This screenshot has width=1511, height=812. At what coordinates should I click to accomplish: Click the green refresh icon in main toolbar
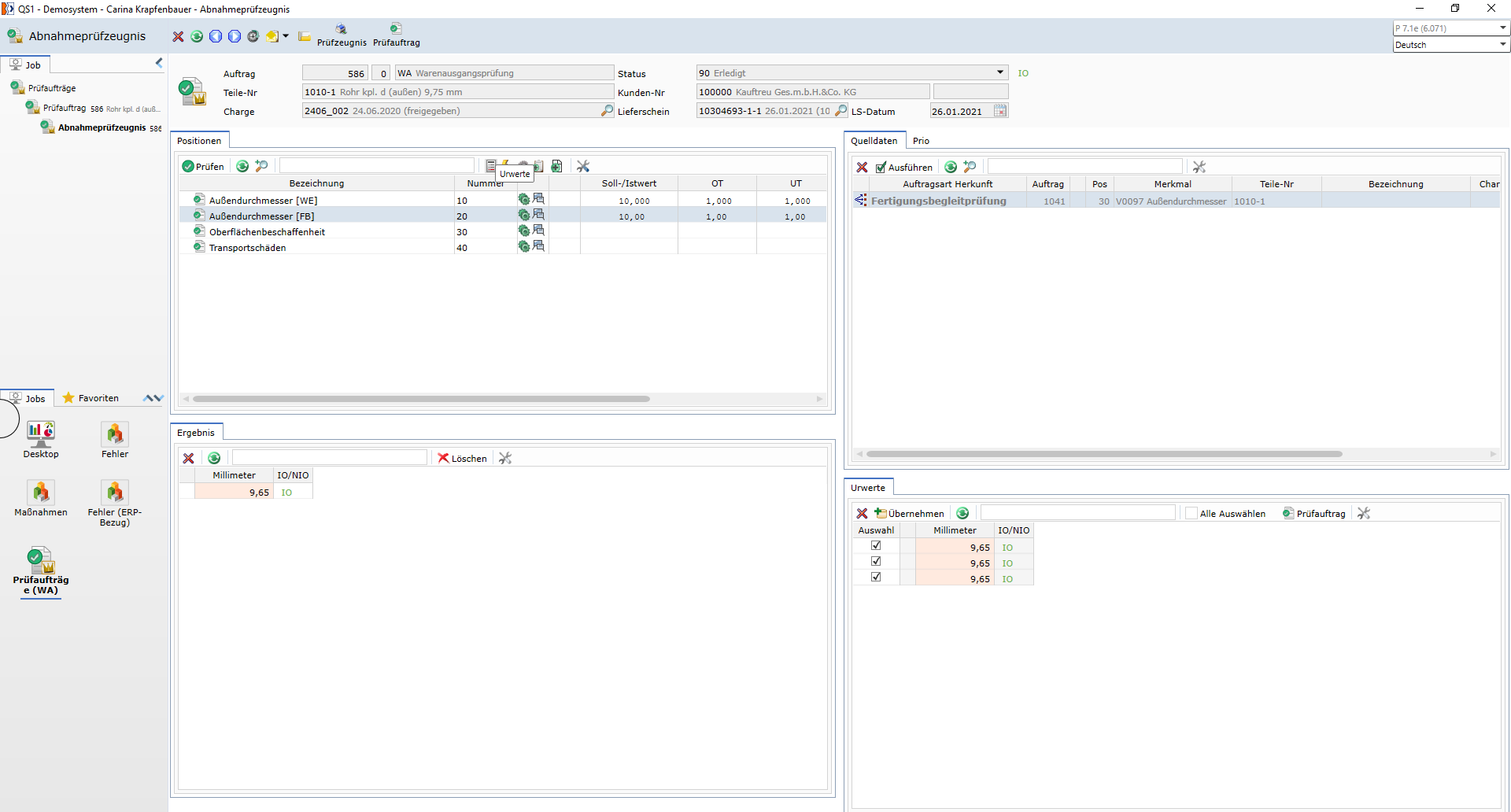pos(197,36)
